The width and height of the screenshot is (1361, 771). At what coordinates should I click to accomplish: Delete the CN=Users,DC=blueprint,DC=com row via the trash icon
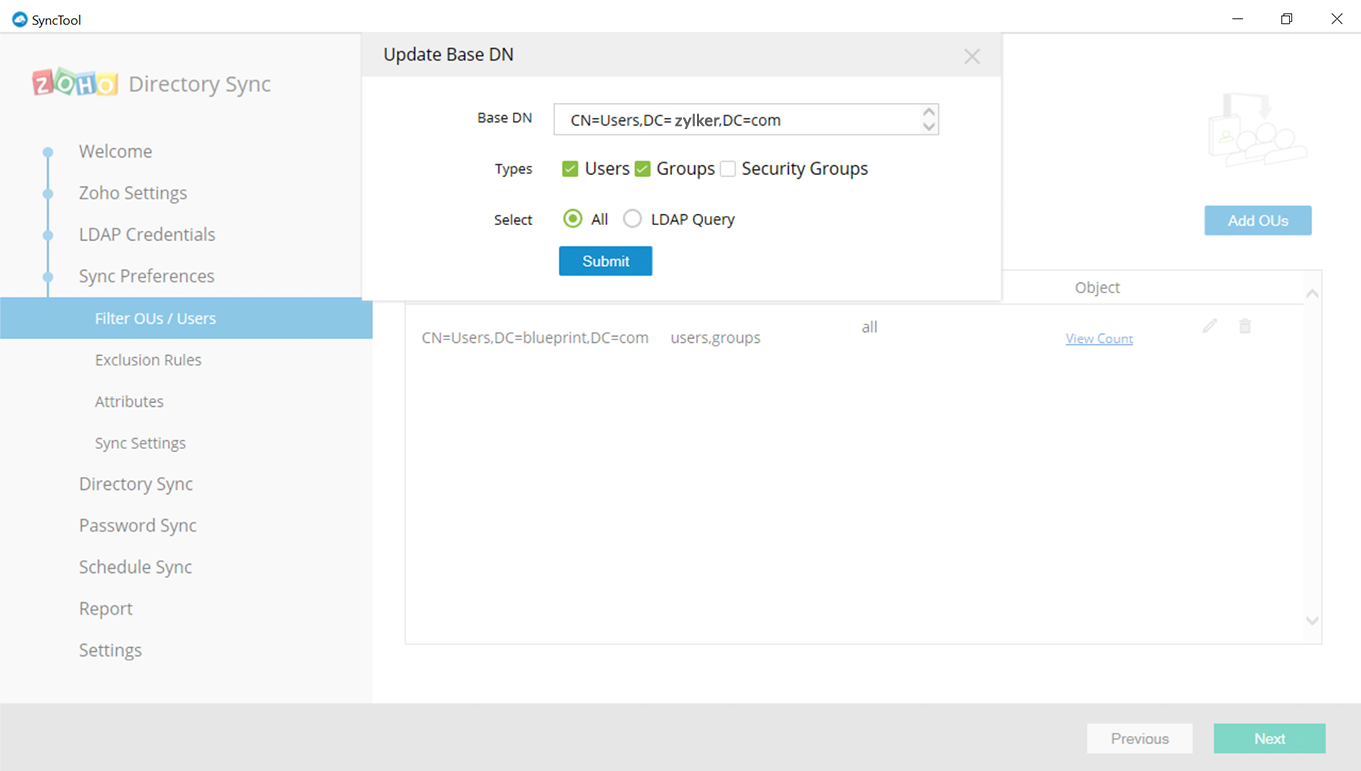pos(1245,326)
